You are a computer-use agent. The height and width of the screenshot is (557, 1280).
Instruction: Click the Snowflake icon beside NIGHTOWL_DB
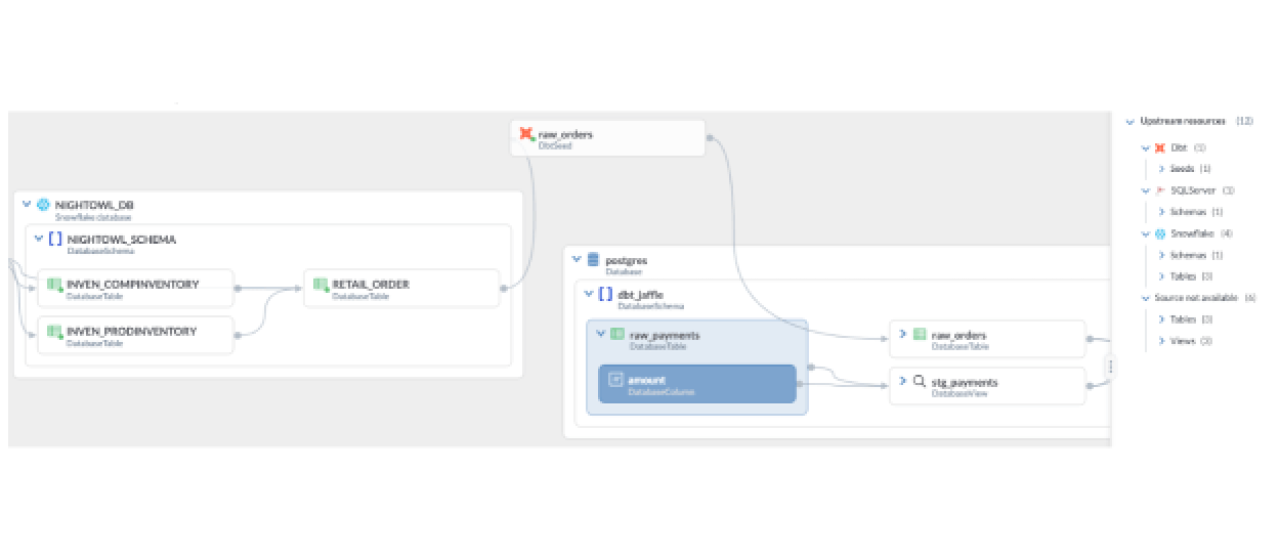(43, 204)
